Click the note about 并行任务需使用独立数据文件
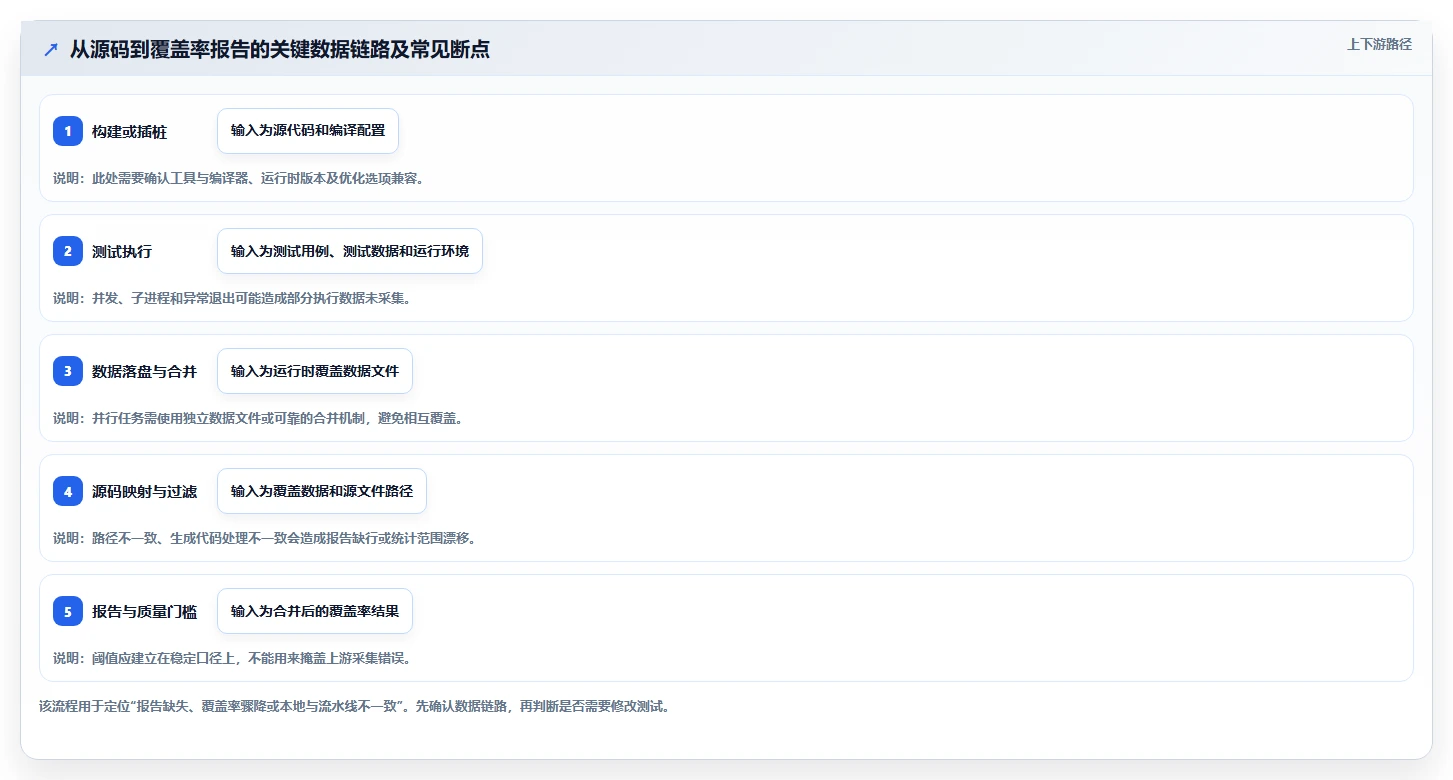The height and width of the screenshot is (780, 1453). click(x=258, y=418)
